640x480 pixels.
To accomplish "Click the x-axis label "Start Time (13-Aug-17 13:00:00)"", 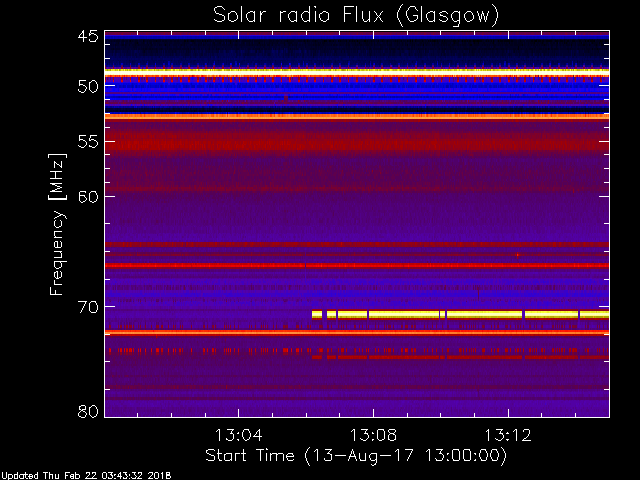I will click(356, 455).
